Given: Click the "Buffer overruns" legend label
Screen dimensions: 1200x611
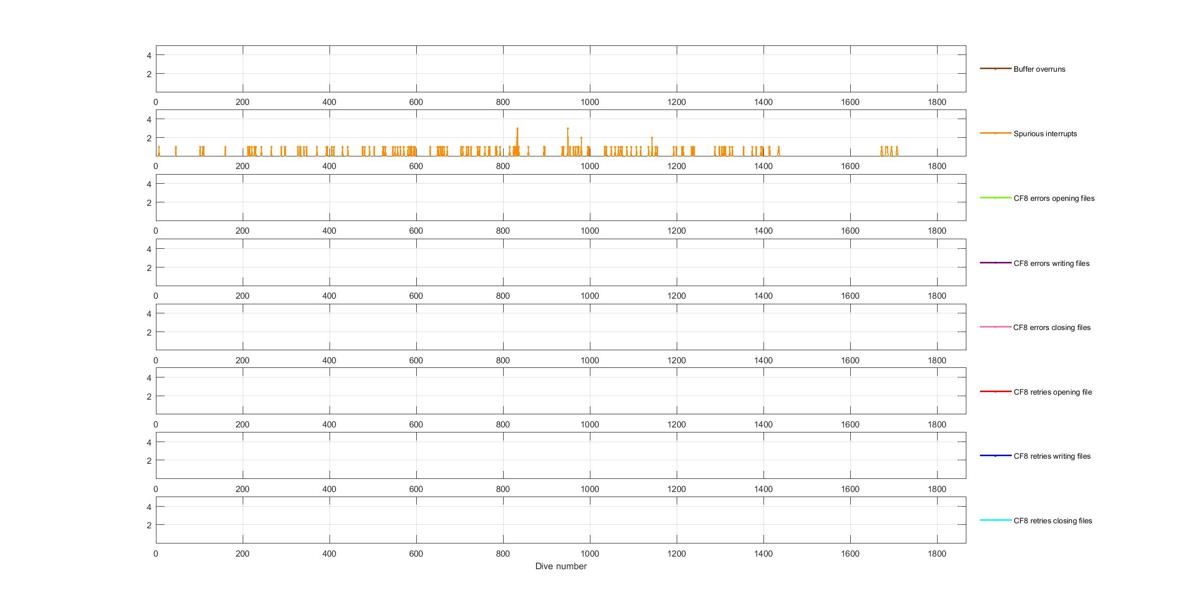Looking at the screenshot, I should (1039, 69).
